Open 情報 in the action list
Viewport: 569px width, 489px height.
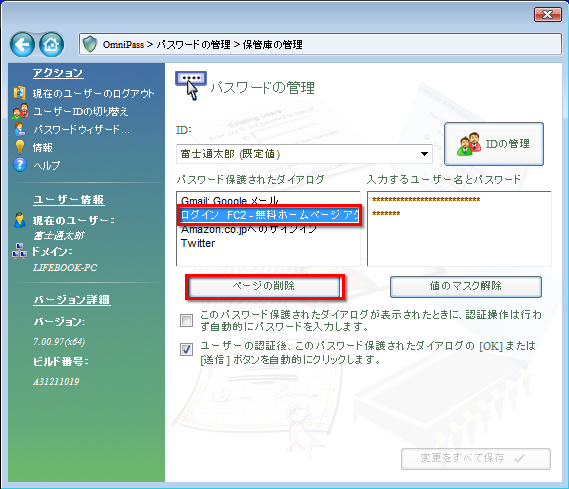42,148
